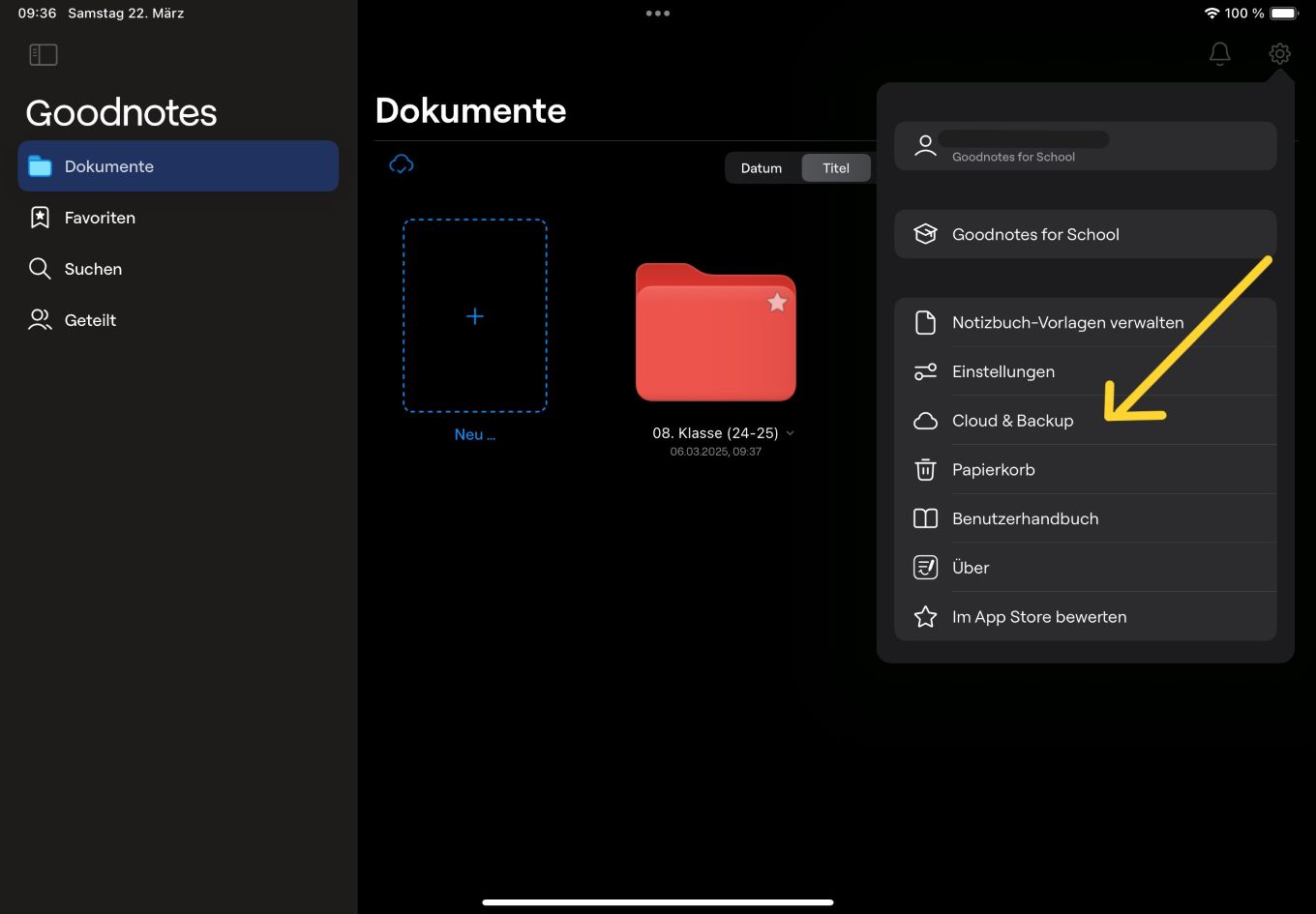Open the red 08. Klasse folder

click(x=716, y=332)
